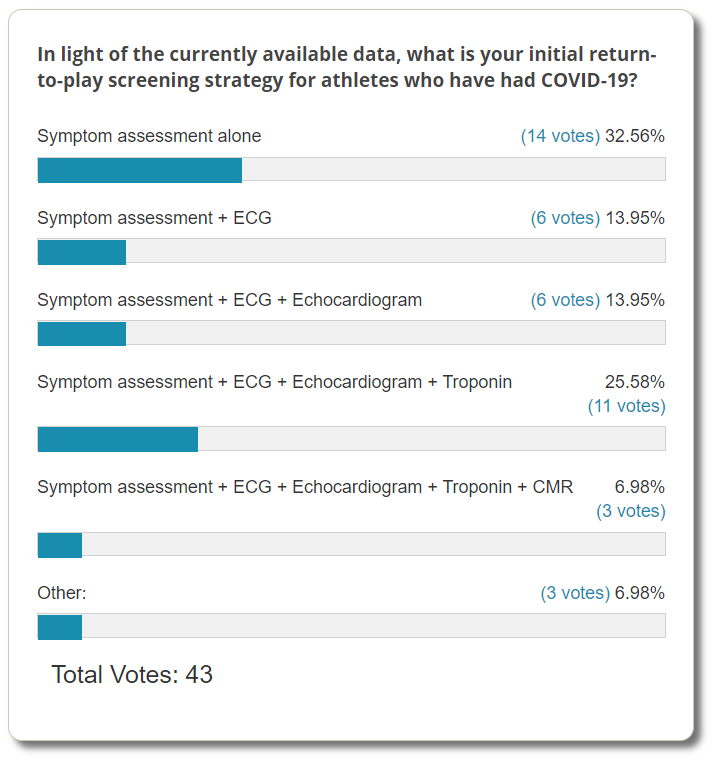Click the result bar under ECG + Echocardiogram option
Screen dimensions: 718x763
pyautogui.click(x=351, y=333)
